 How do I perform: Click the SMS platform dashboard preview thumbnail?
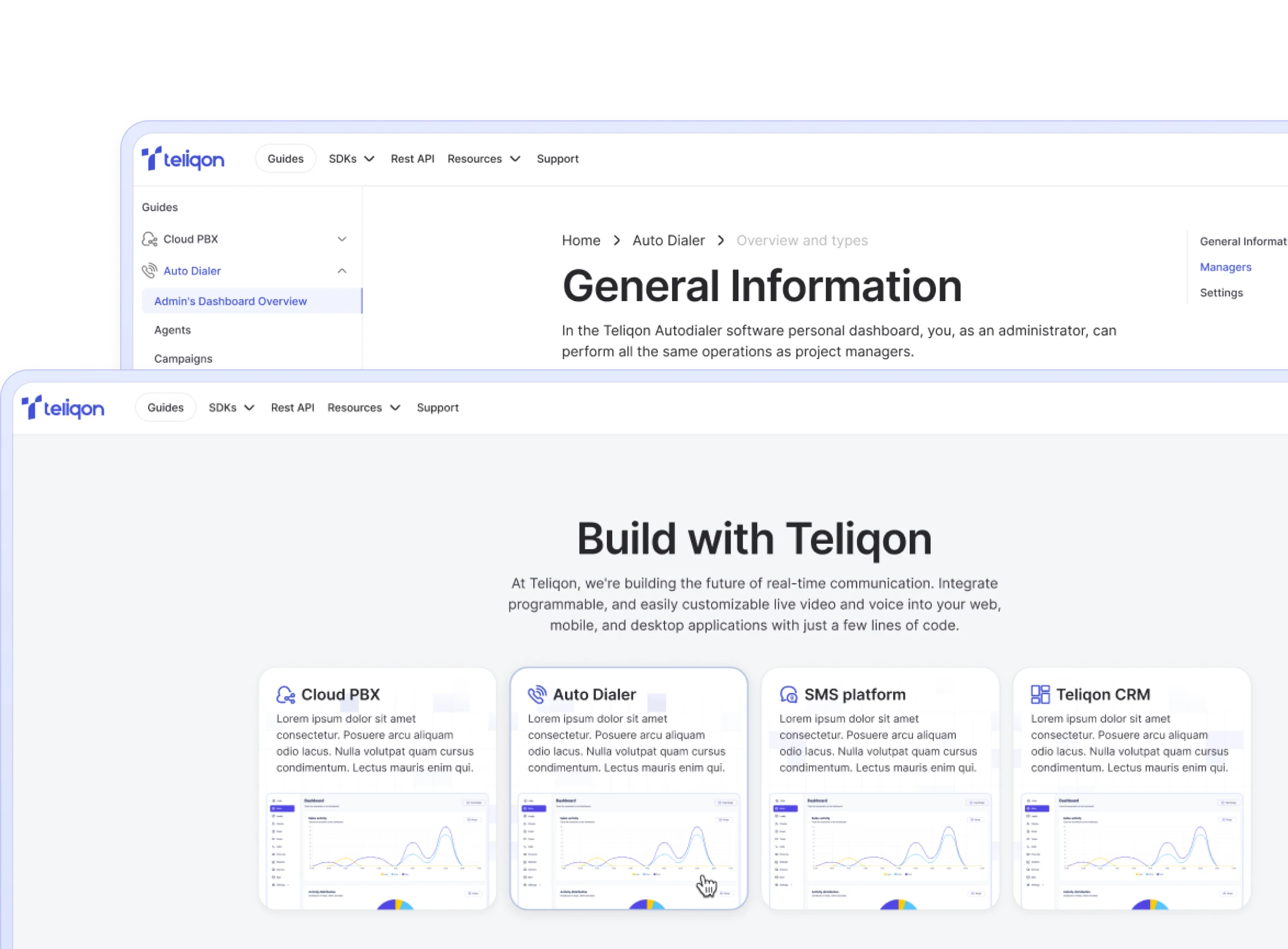point(880,851)
